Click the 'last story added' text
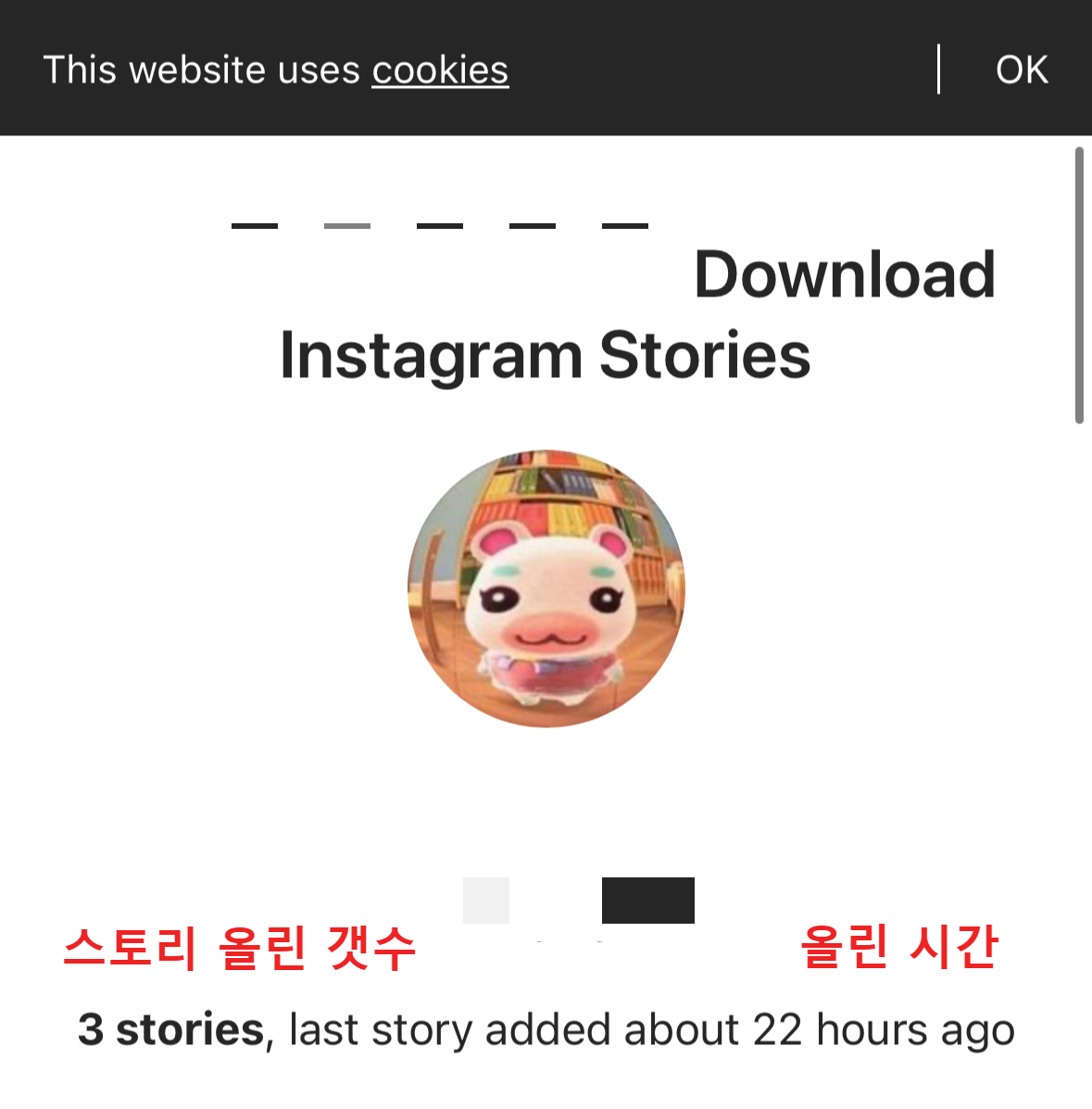1092x1109 pixels. coord(450,1029)
